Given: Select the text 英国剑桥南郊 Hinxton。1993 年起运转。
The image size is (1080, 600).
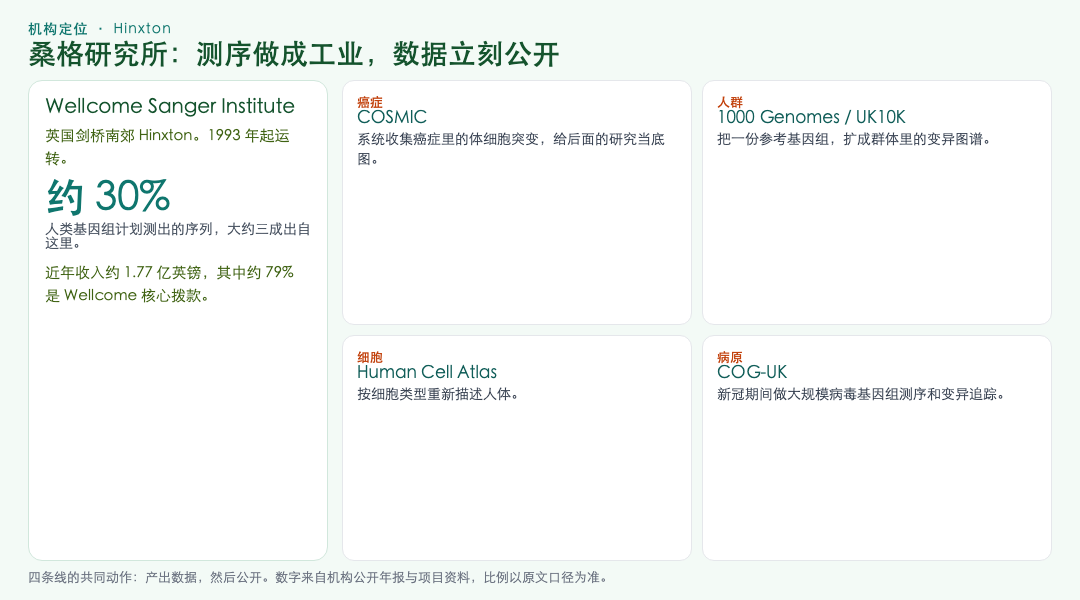Looking at the screenshot, I should click(167, 146).
